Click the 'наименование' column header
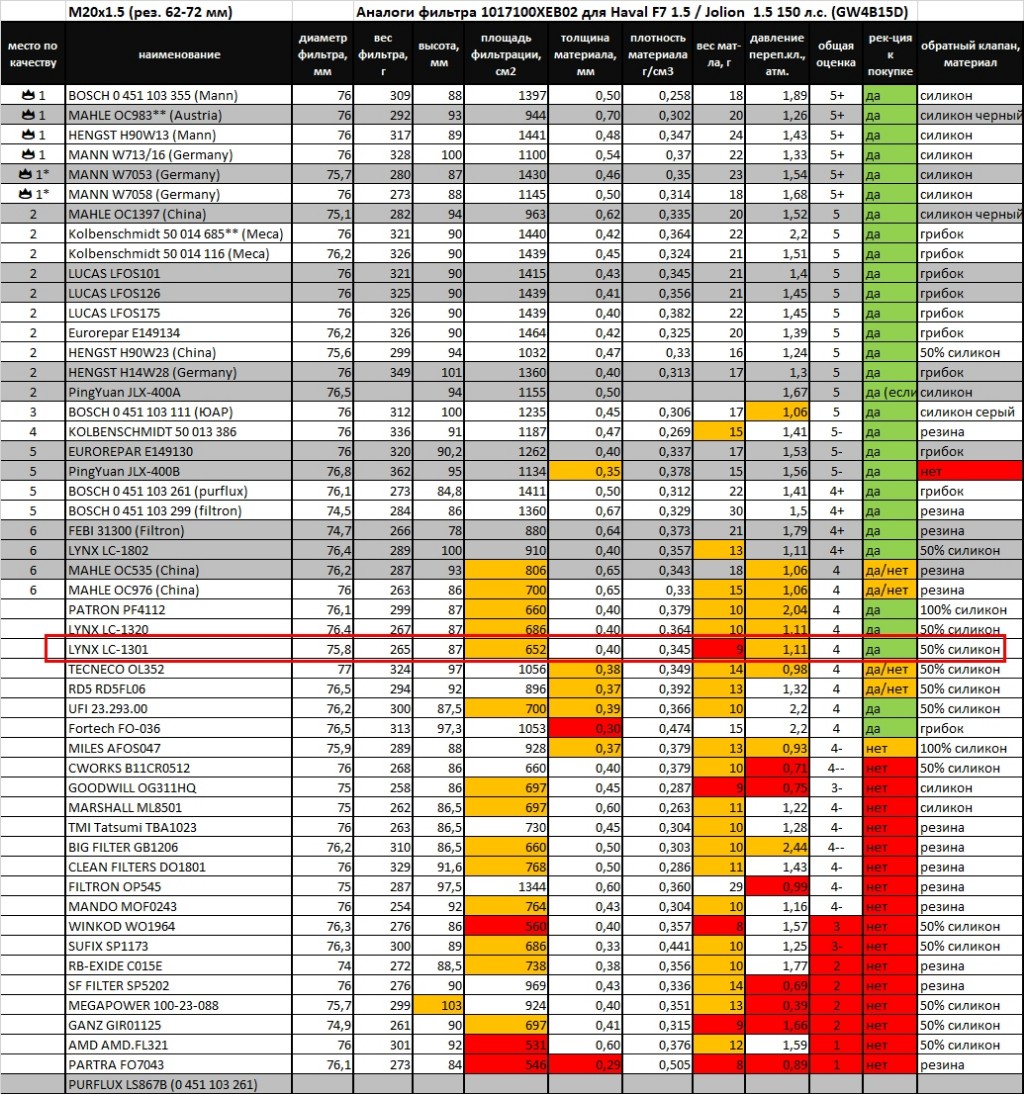 click(x=179, y=54)
